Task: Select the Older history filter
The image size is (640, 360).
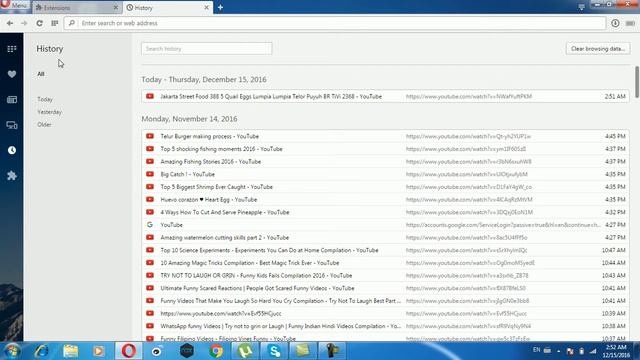Action: click(44, 124)
